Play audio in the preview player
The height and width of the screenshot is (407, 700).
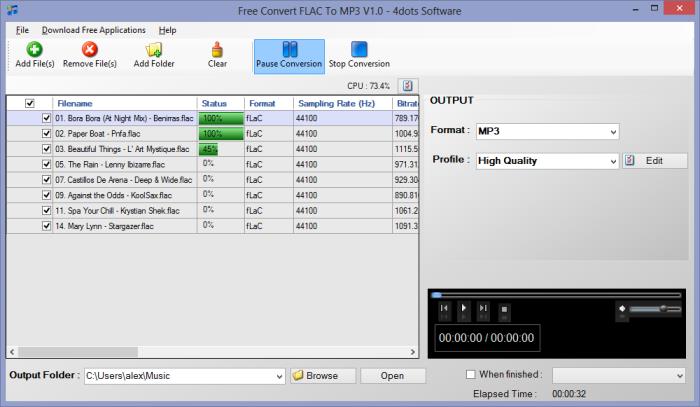pyautogui.click(x=464, y=309)
